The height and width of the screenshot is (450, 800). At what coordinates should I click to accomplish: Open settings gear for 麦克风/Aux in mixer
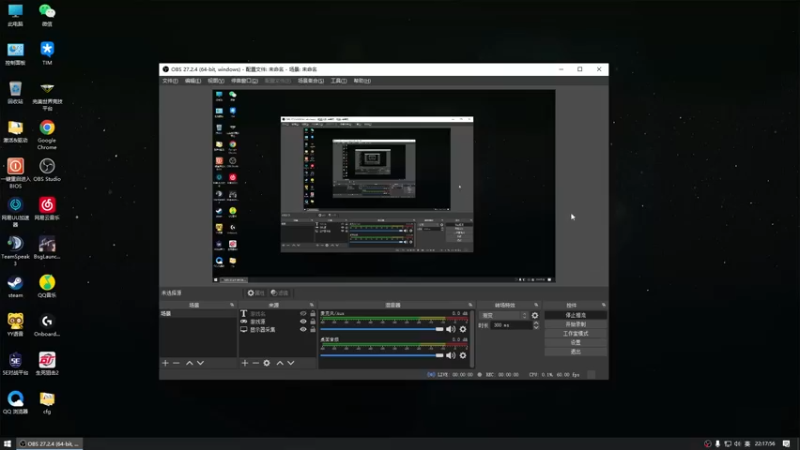(463, 330)
